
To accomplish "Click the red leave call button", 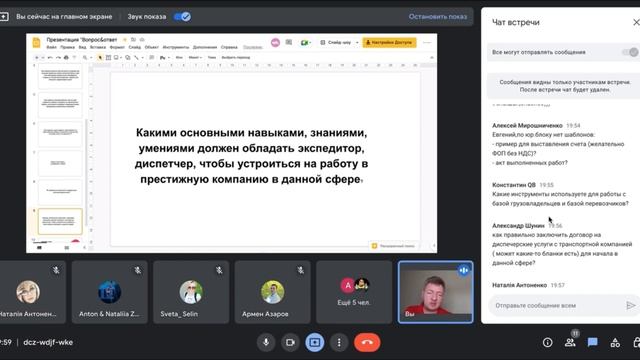I will click(x=367, y=342).
